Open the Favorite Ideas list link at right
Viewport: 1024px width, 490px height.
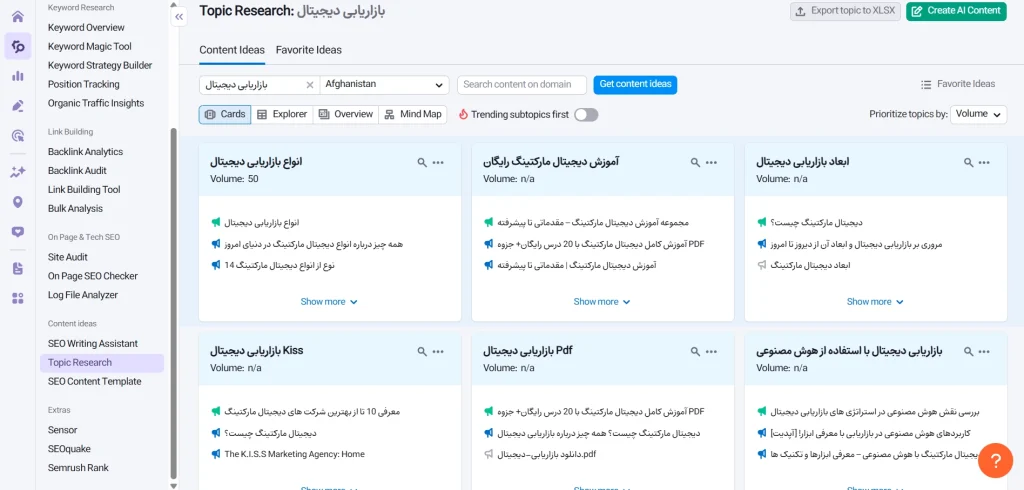(x=958, y=84)
